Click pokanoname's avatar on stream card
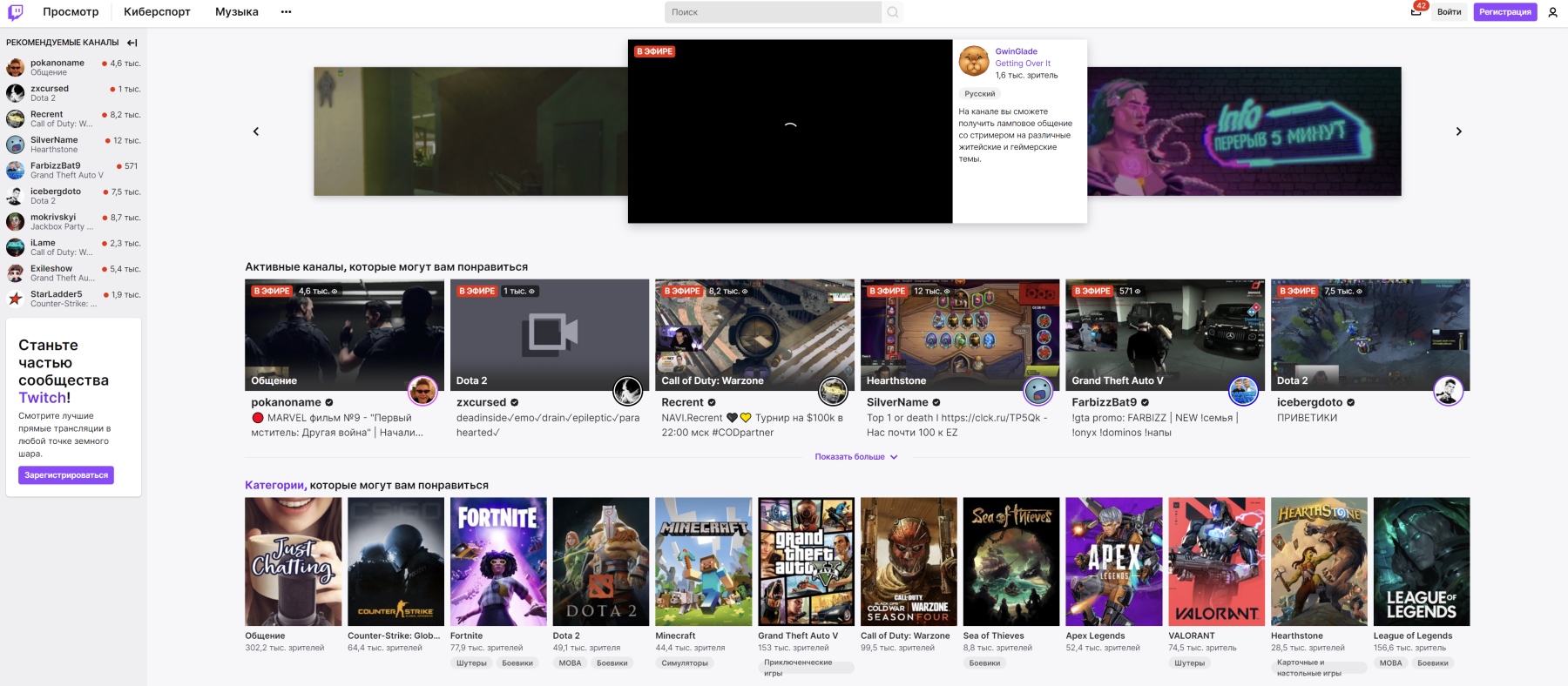Screen dimensions: 1568x686 (x=422, y=391)
